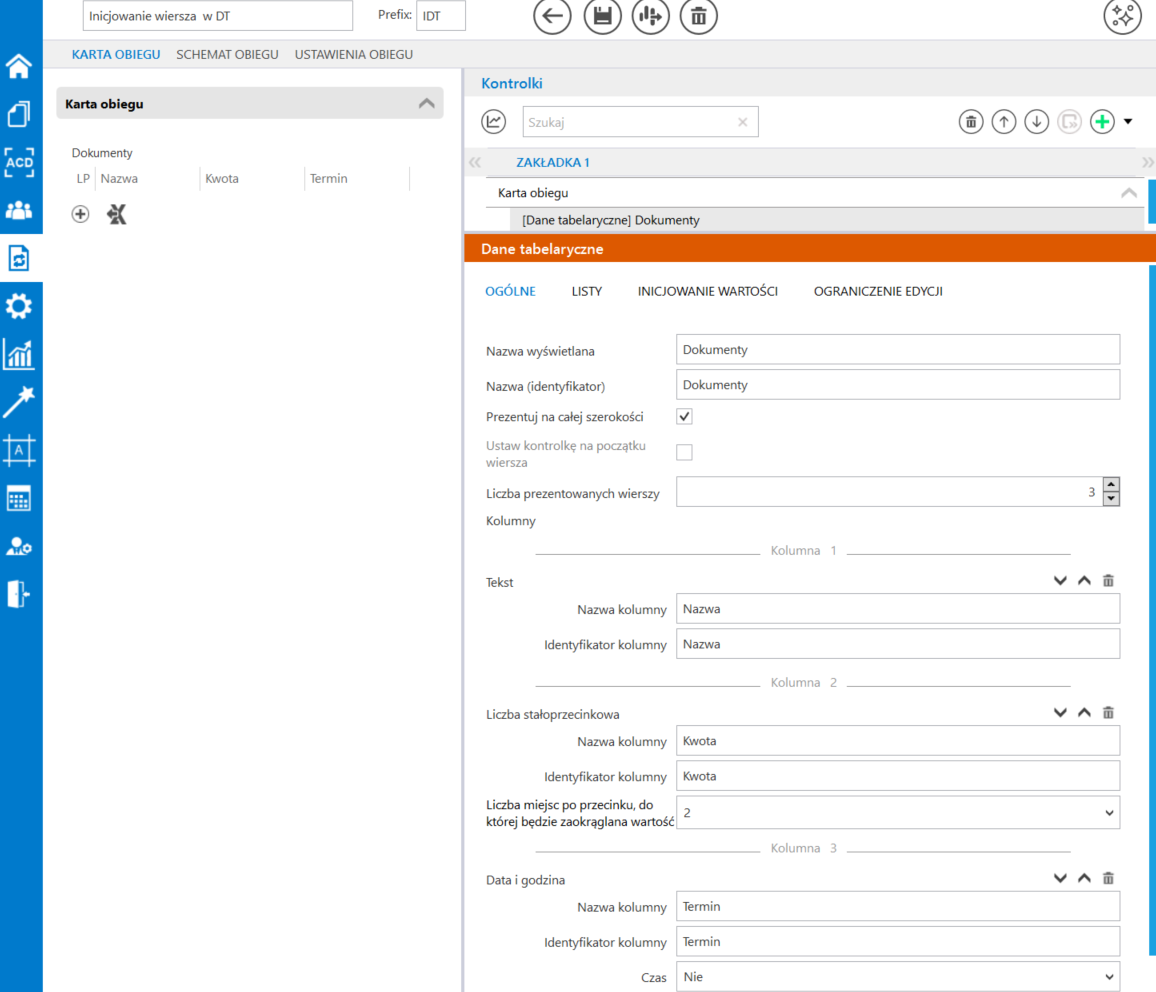Open the user settings icon in sidebar

pos(19,547)
